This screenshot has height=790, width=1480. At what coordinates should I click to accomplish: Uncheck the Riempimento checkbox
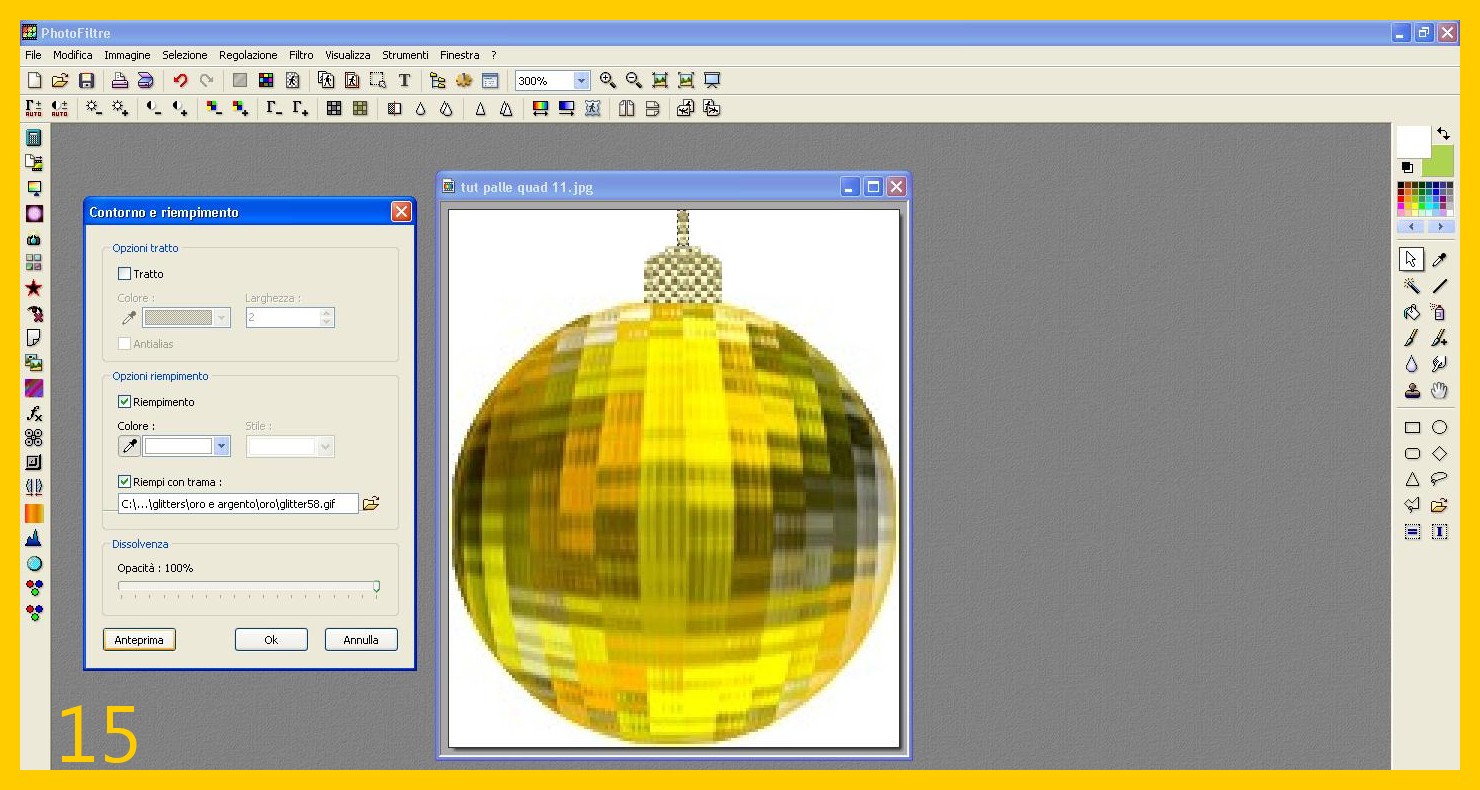click(125, 402)
